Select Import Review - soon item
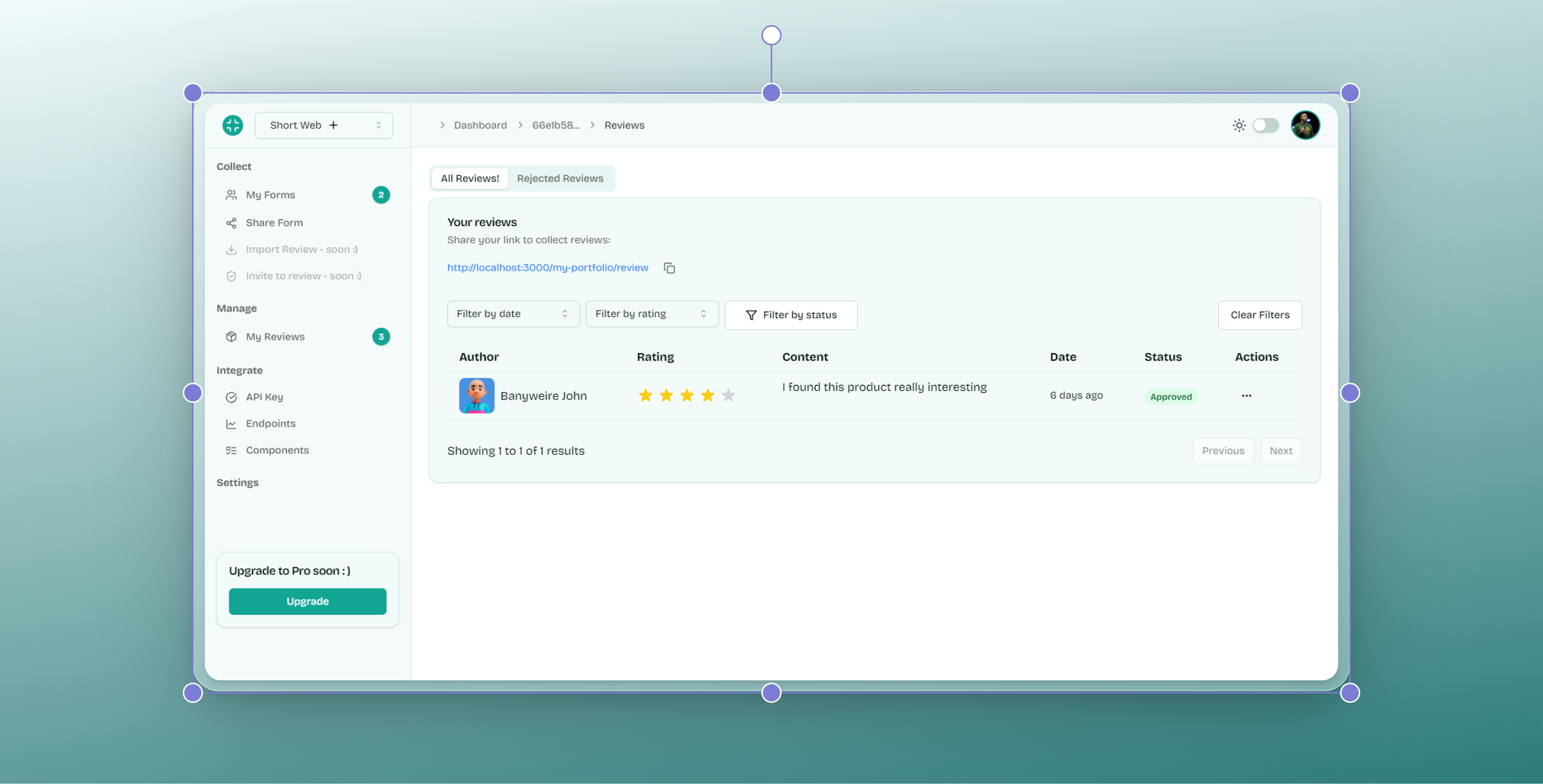 click(x=308, y=249)
